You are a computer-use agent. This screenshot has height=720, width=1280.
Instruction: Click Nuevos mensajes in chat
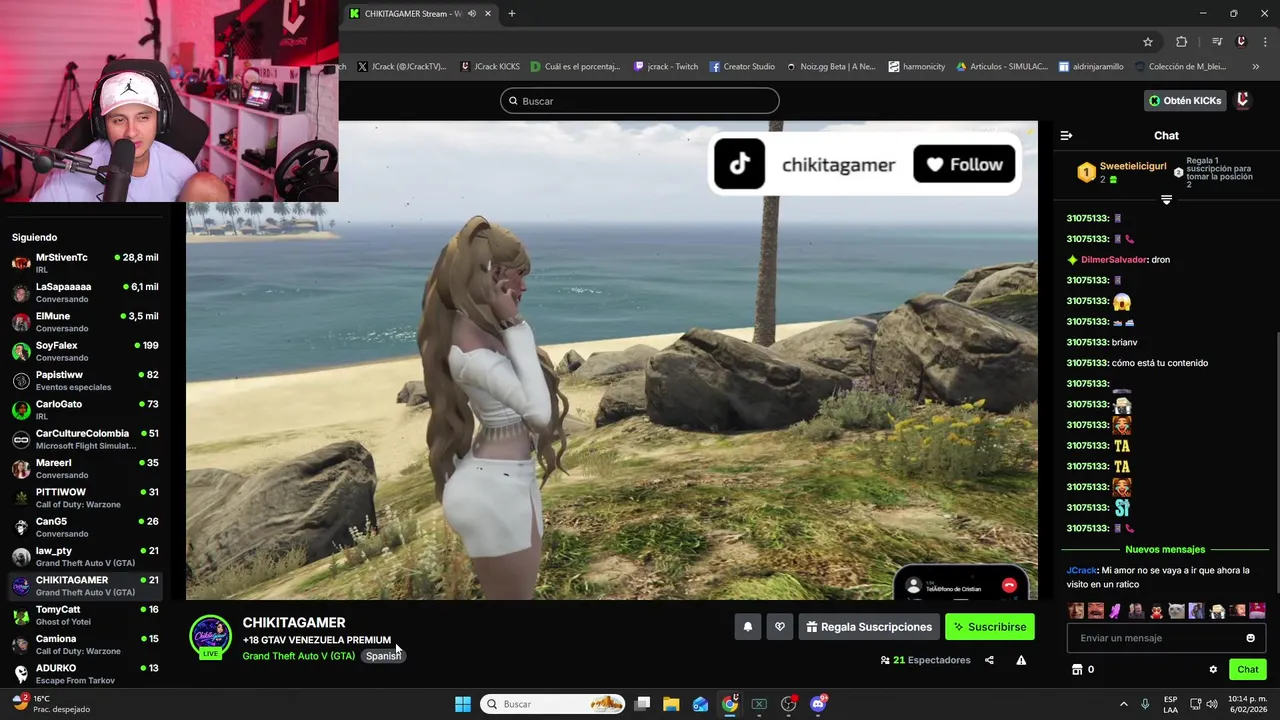(1165, 549)
